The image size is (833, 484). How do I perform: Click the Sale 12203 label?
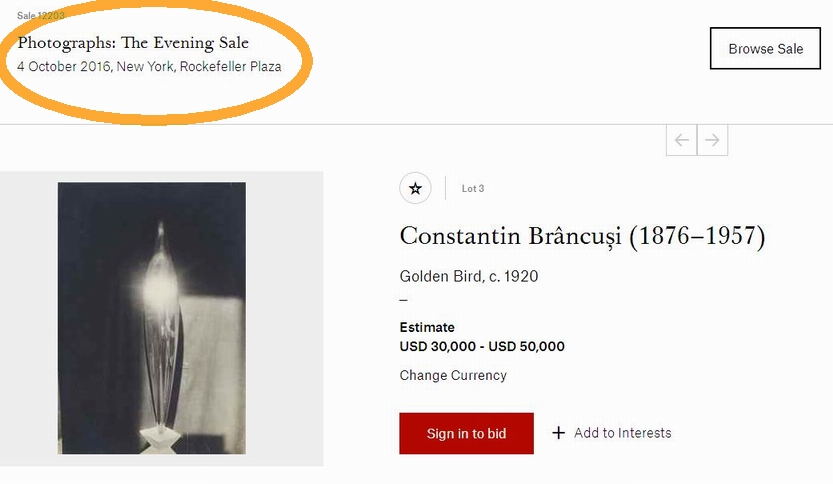[x=40, y=15]
